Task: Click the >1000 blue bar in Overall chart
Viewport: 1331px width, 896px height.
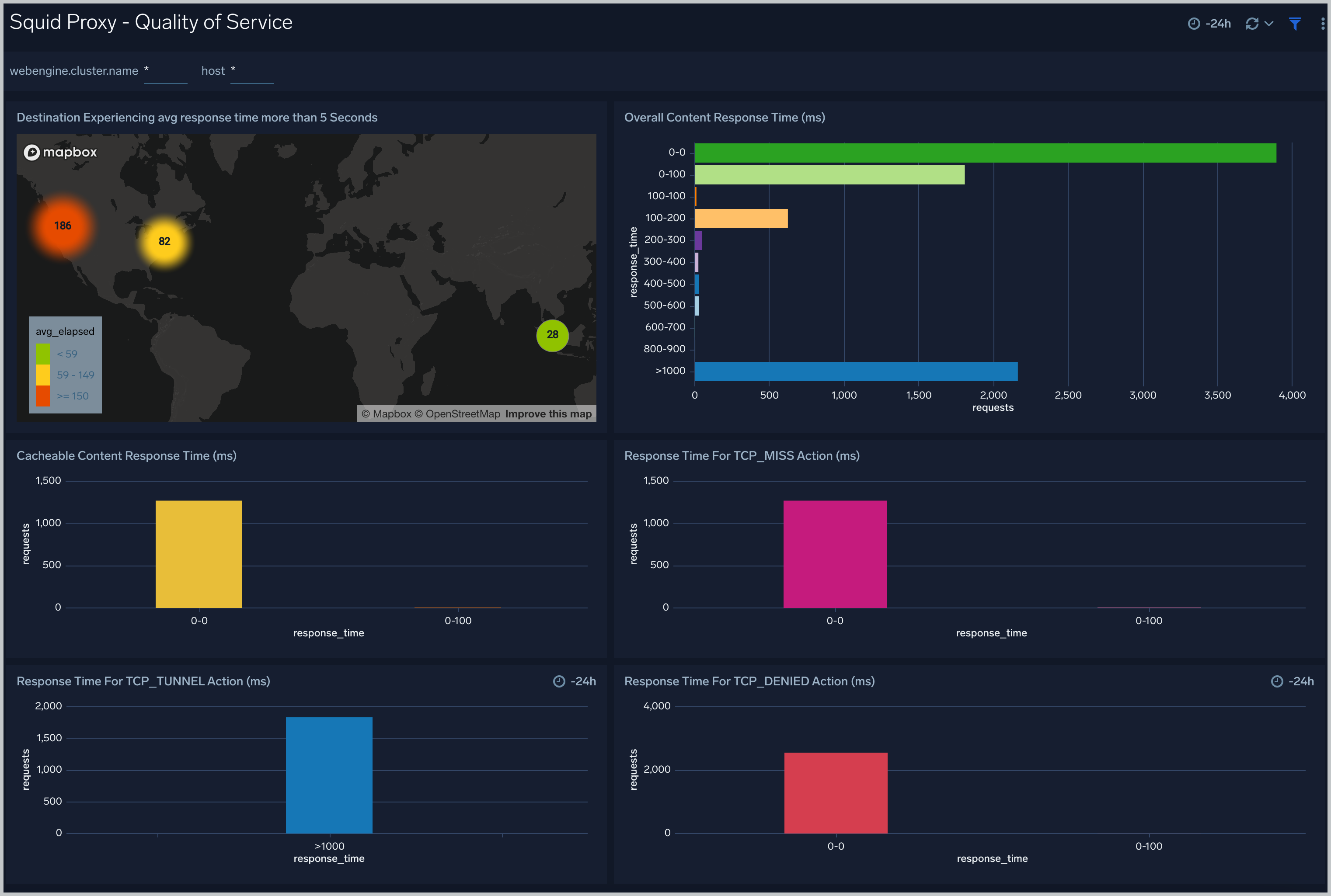Action: (856, 372)
